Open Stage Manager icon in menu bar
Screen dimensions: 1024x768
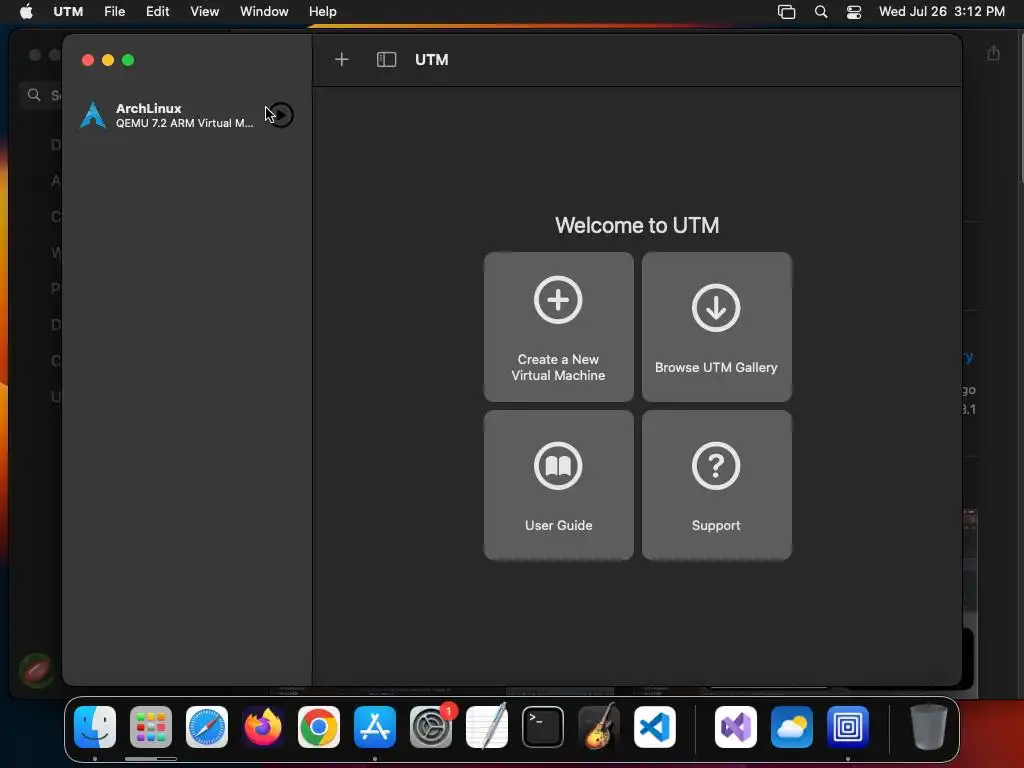786,12
